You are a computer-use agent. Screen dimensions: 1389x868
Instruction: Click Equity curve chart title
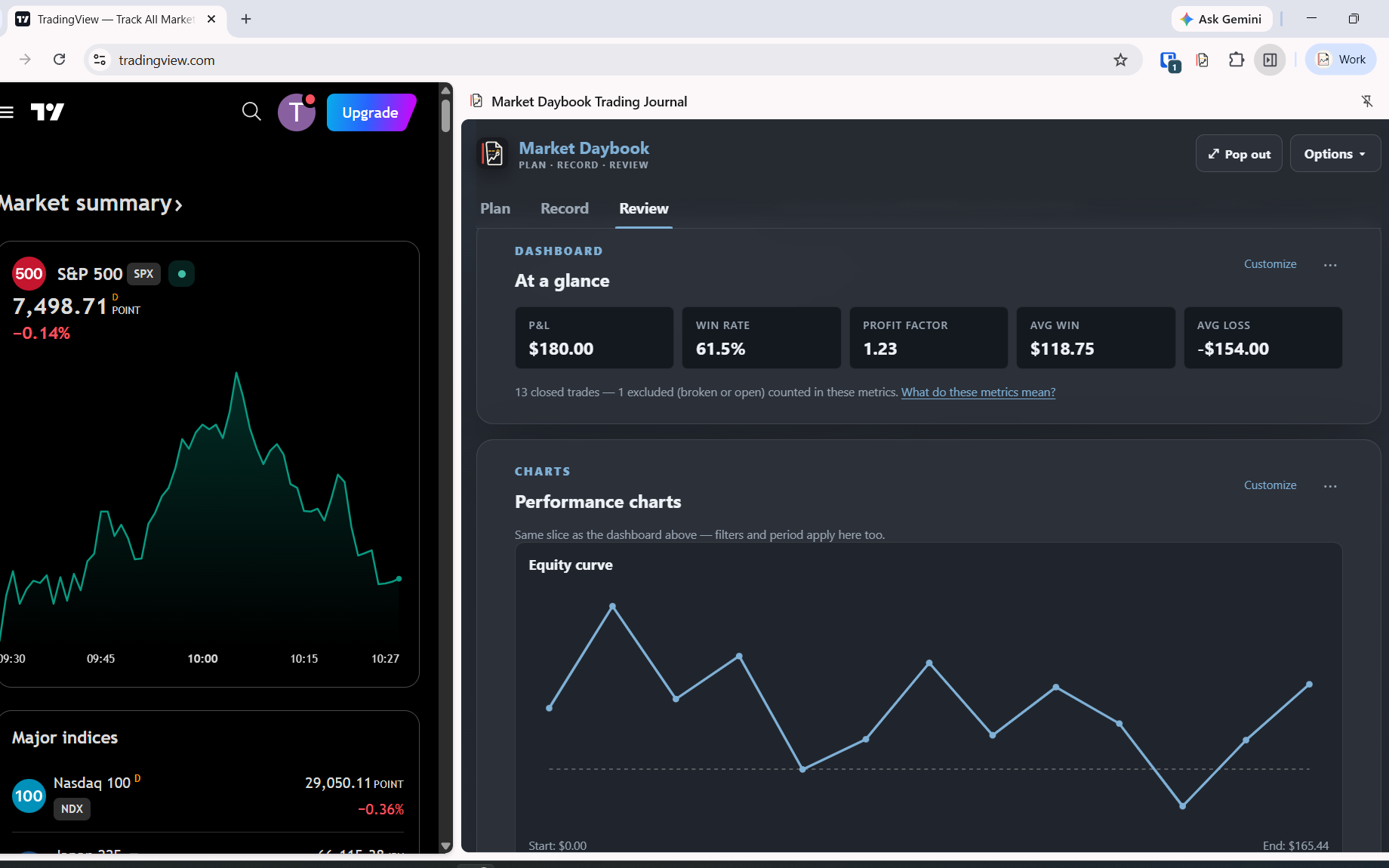(x=571, y=565)
